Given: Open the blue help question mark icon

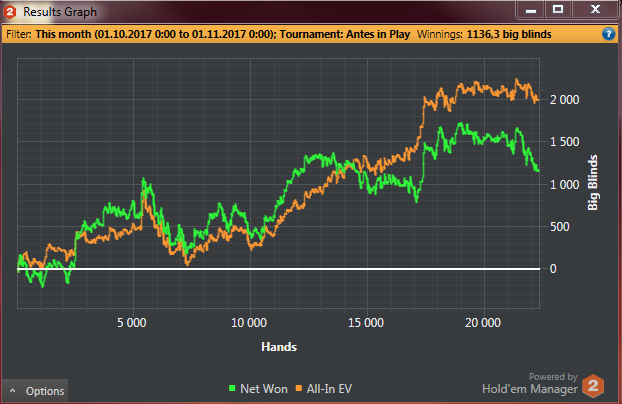Looking at the screenshot, I should [x=608, y=34].
